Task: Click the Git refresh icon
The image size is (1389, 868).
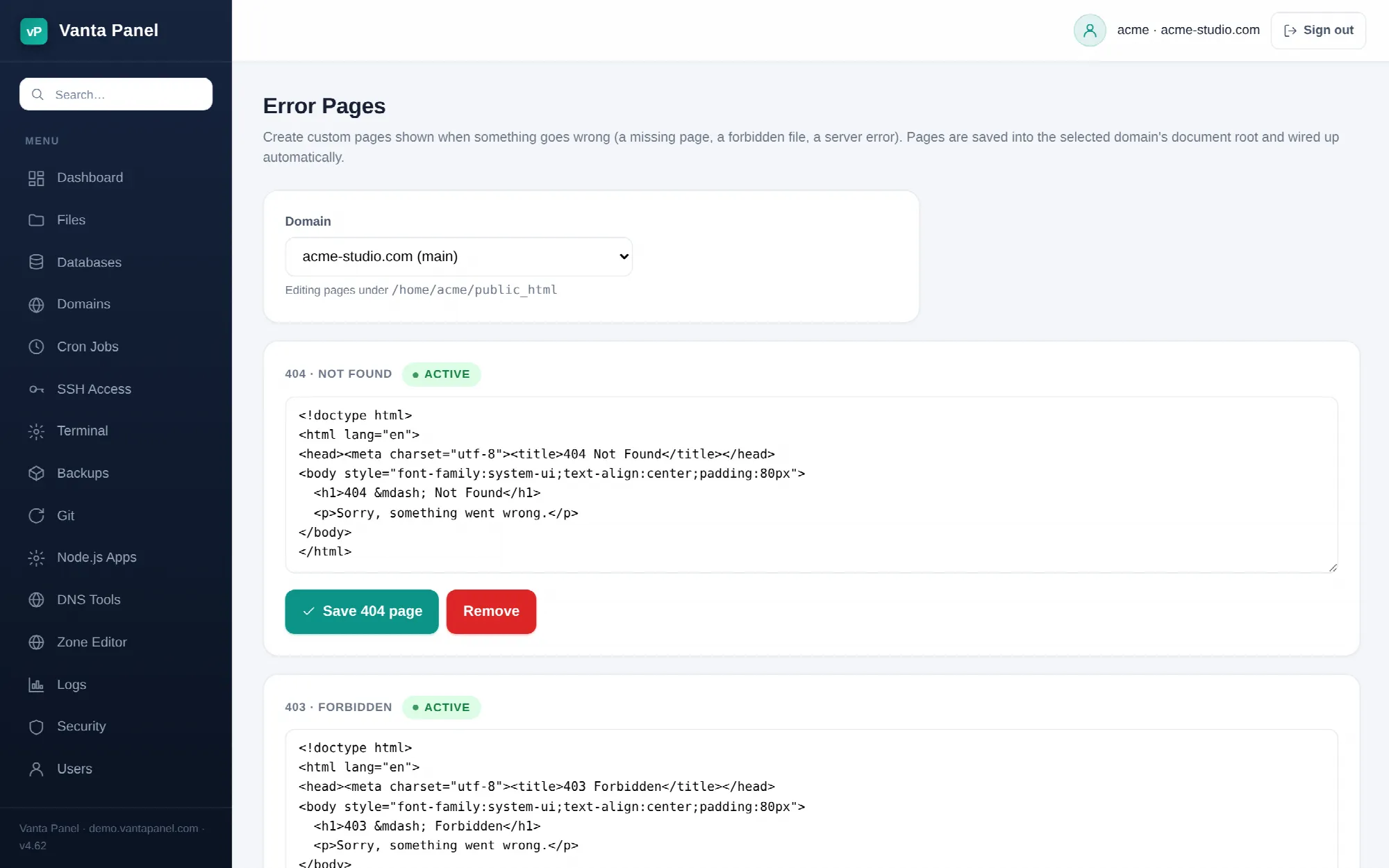Action: click(x=36, y=515)
